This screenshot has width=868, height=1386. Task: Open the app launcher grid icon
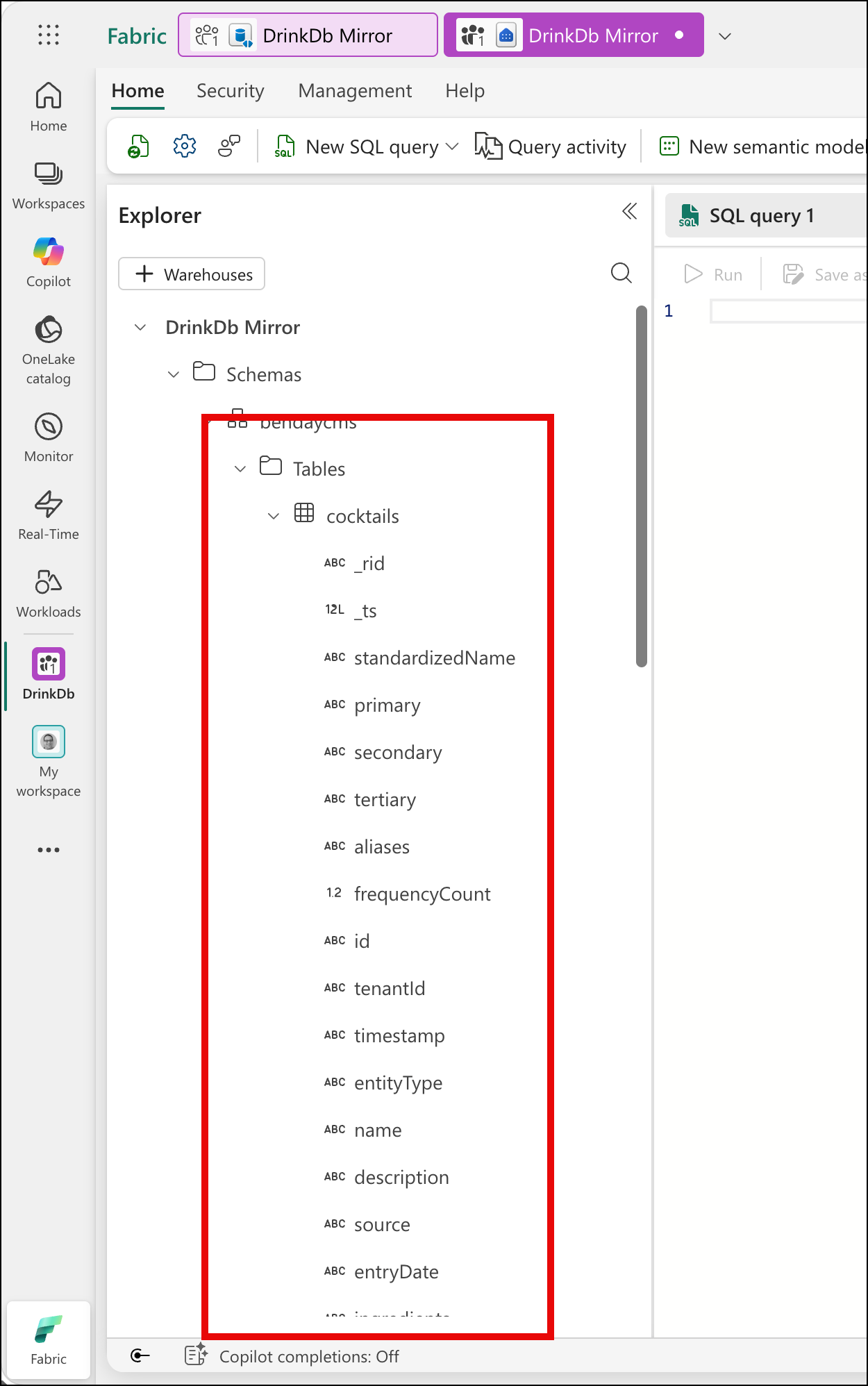tap(49, 35)
